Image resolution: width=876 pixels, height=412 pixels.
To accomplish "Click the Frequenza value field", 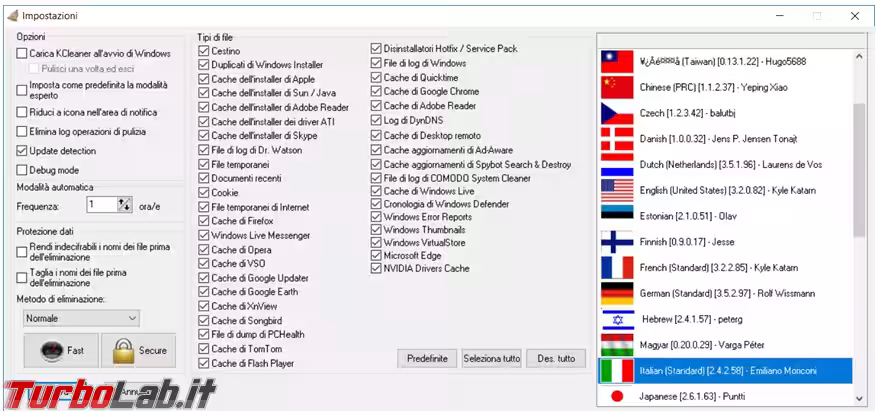I will [x=102, y=205].
